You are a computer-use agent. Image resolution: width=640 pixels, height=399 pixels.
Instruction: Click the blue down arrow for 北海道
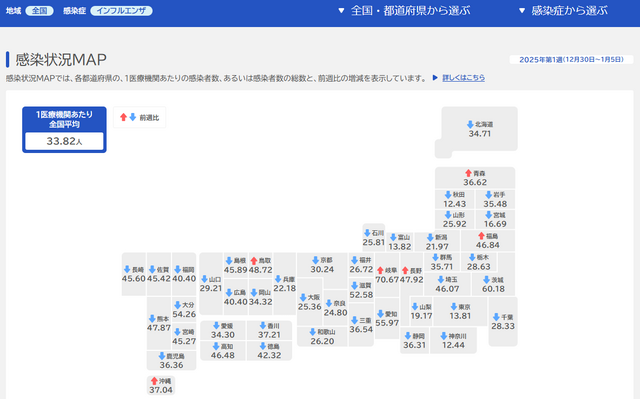[x=470, y=124]
